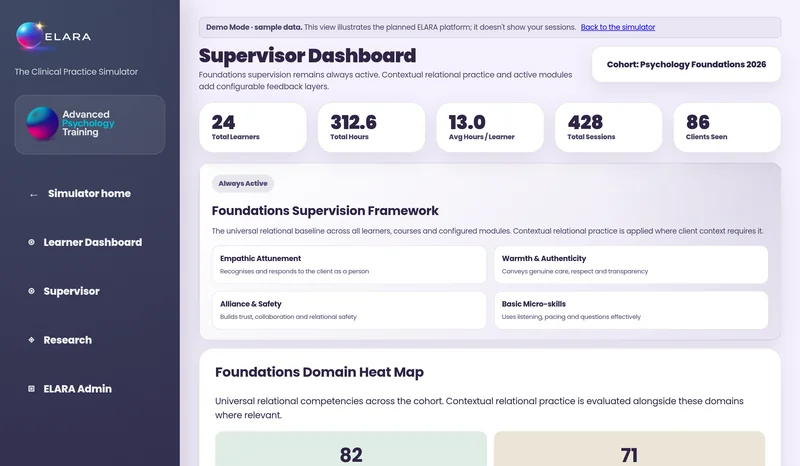This screenshot has width=800, height=466.
Task: Select the 24 Total Learners card
Action: pyautogui.click(x=253, y=128)
